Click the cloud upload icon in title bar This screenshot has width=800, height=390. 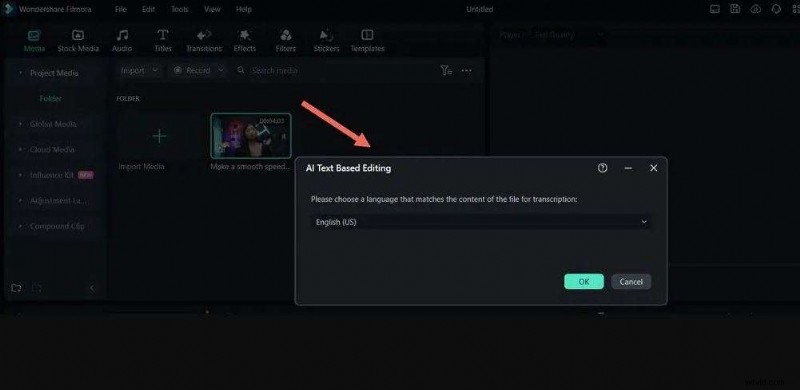coord(756,9)
